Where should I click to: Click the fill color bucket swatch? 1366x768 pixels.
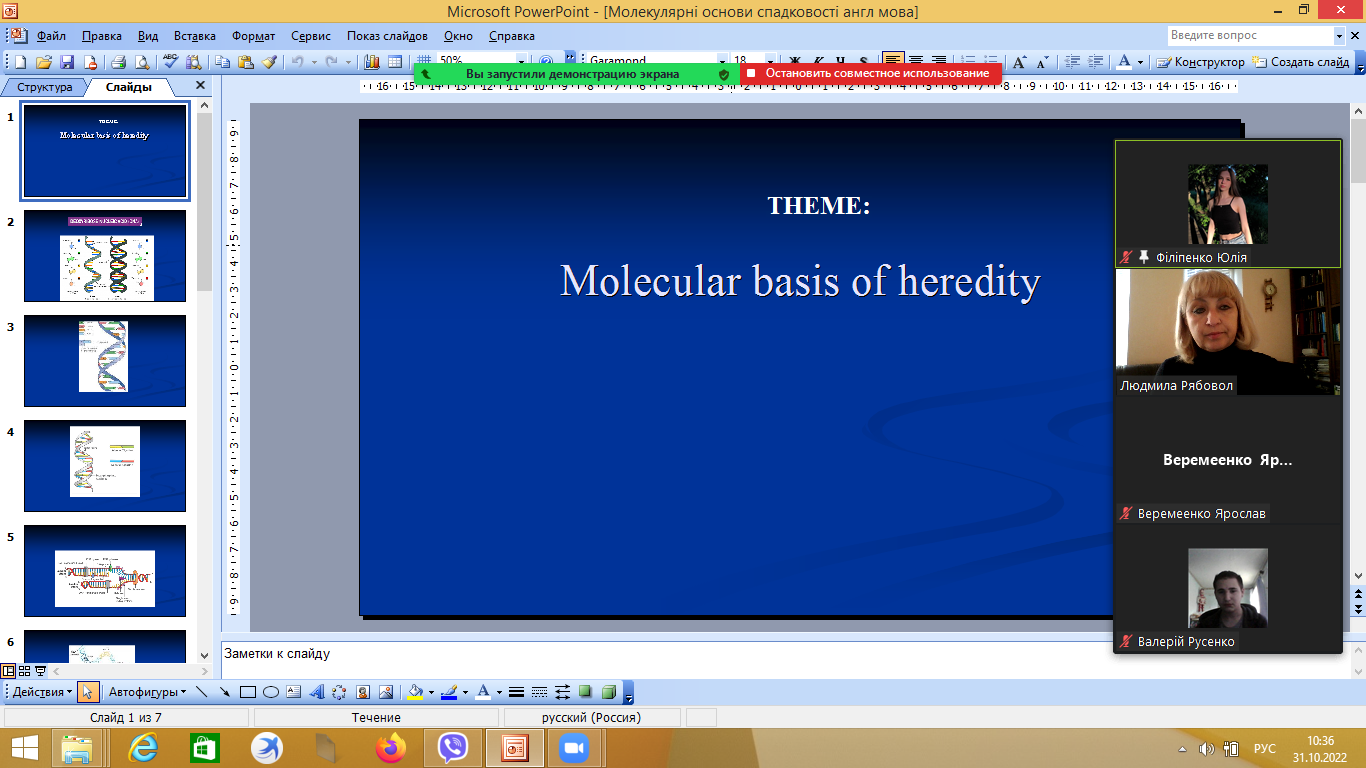[x=415, y=692]
